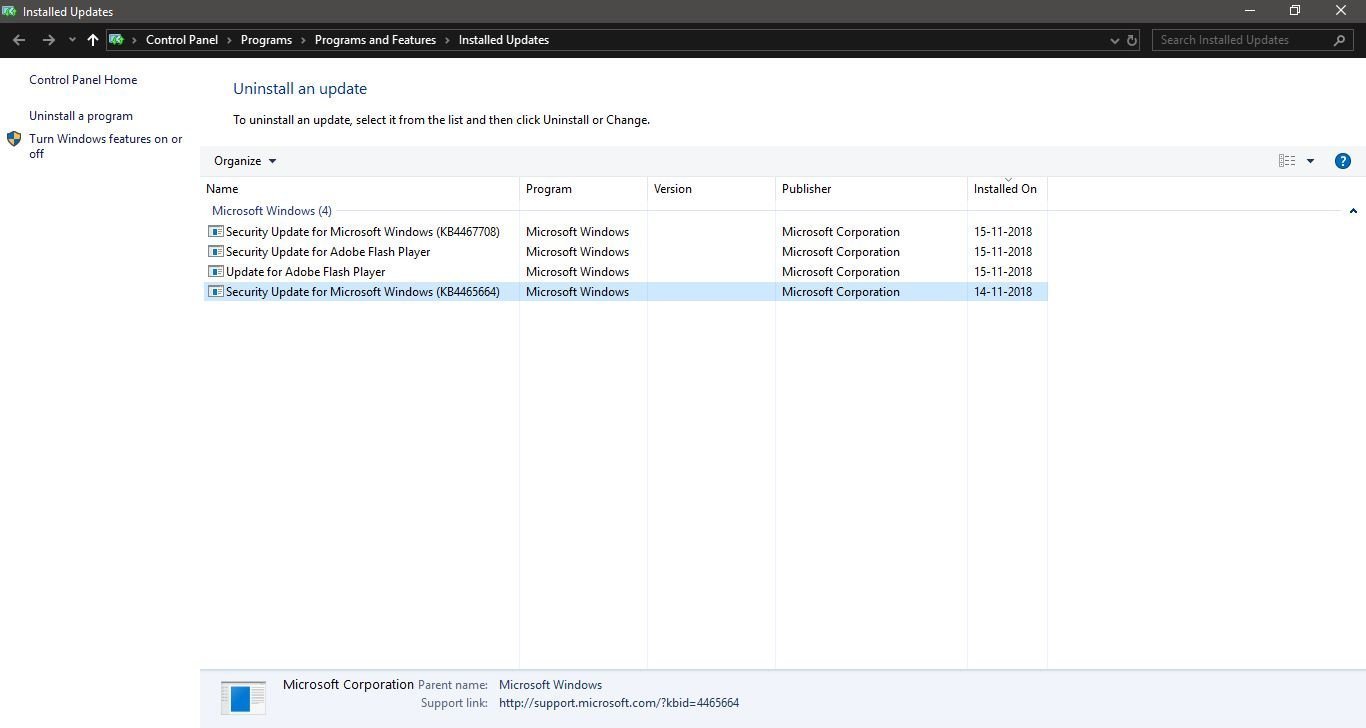This screenshot has width=1366, height=728.
Task: Click the search magnifier icon
Action: 1340,40
